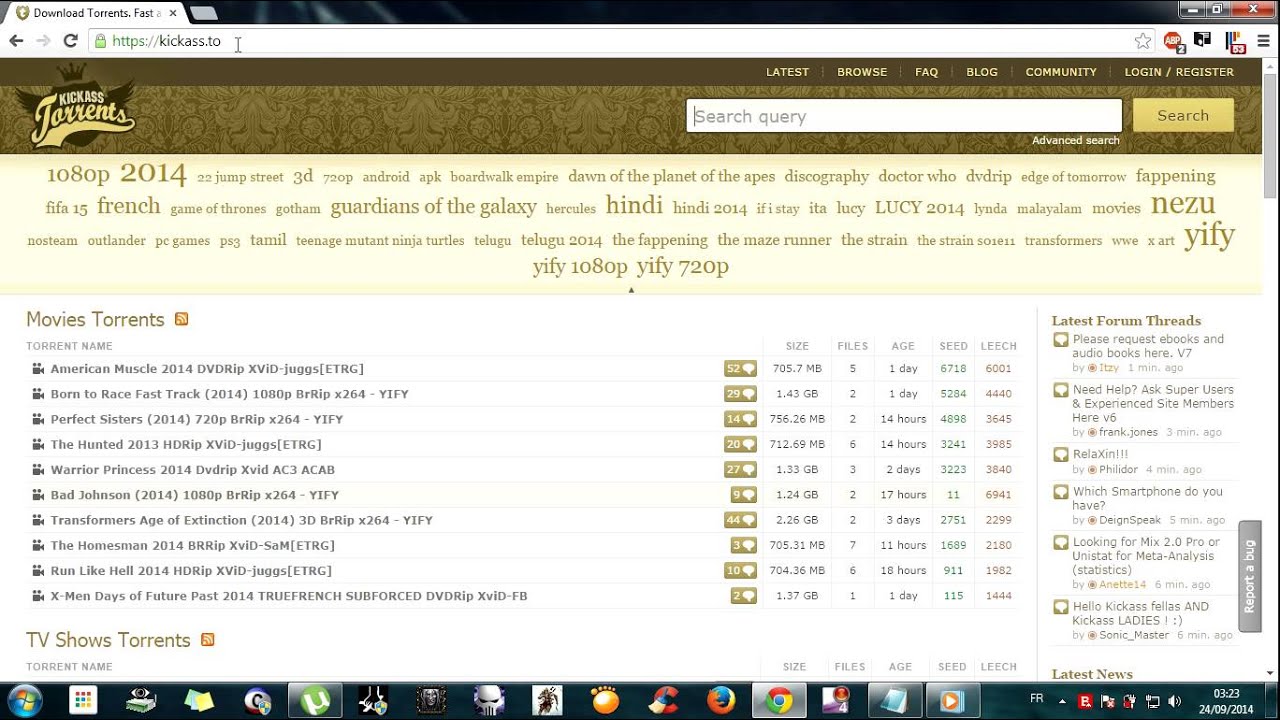
Task: Click comments badge 44 for Transformers
Action: click(740, 520)
